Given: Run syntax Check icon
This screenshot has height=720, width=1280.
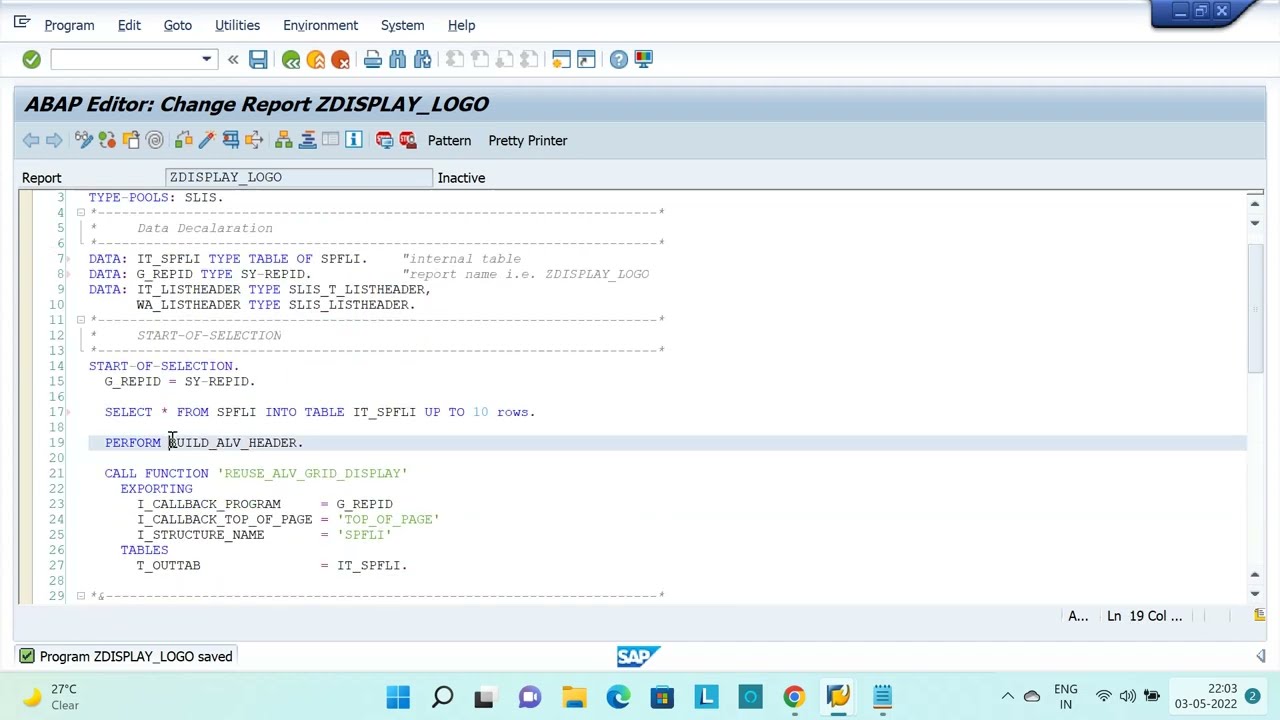Looking at the screenshot, I should [x=184, y=140].
